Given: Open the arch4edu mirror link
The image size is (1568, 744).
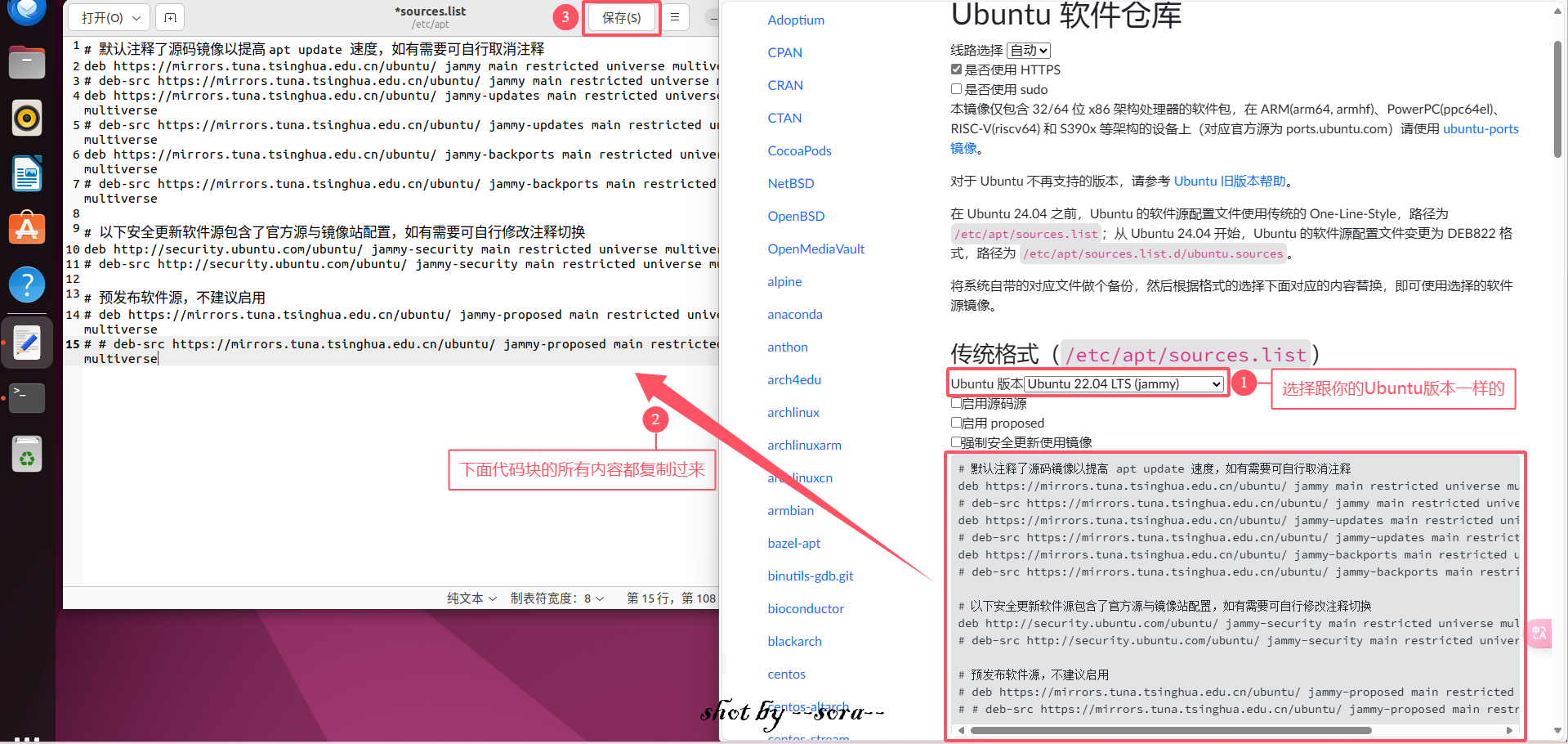Looking at the screenshot, I should coord(794,379).
